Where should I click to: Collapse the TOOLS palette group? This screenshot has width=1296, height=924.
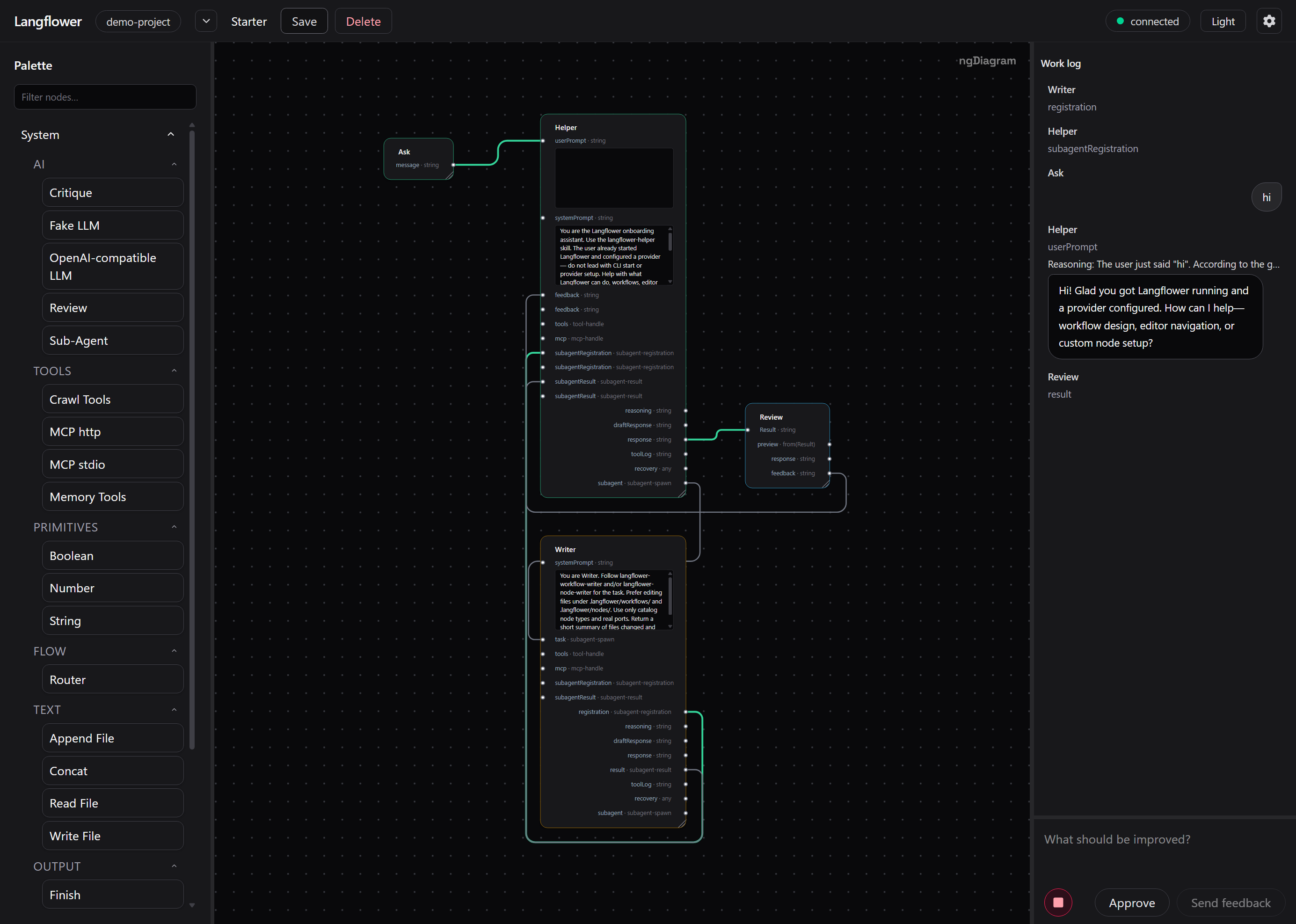[x=174, y=371]
